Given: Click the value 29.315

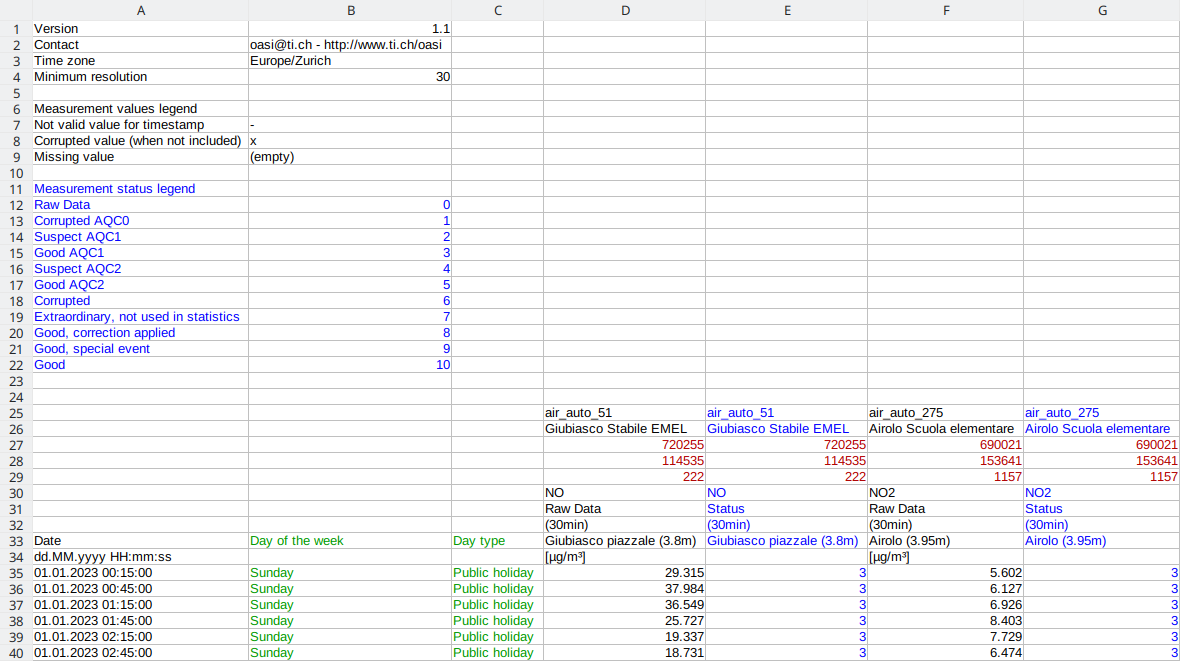Looking at the screenshot, I should click(x=625, y=573).
